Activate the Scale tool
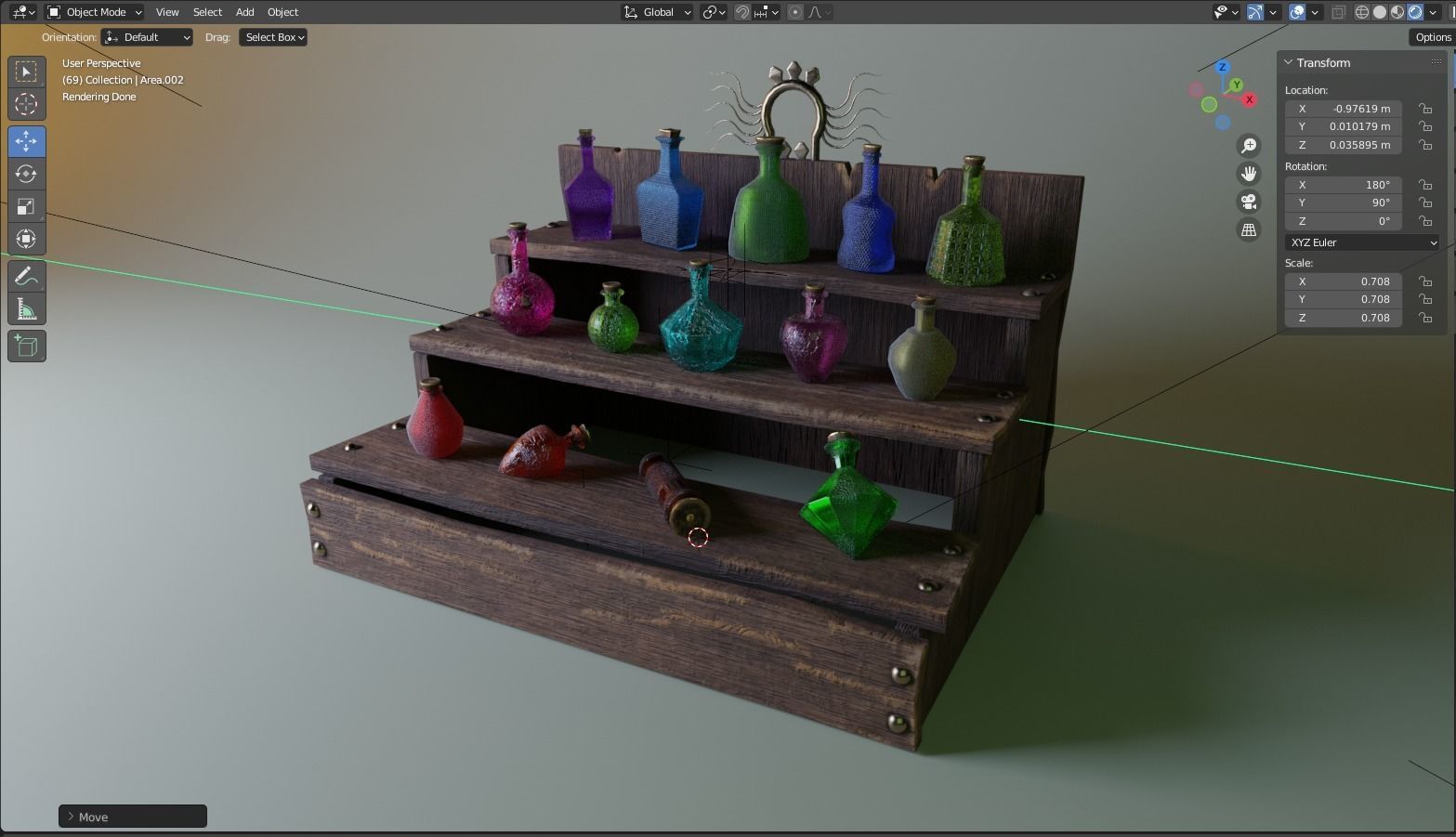This screenshot has width=1456, height=837. (26, 206)
